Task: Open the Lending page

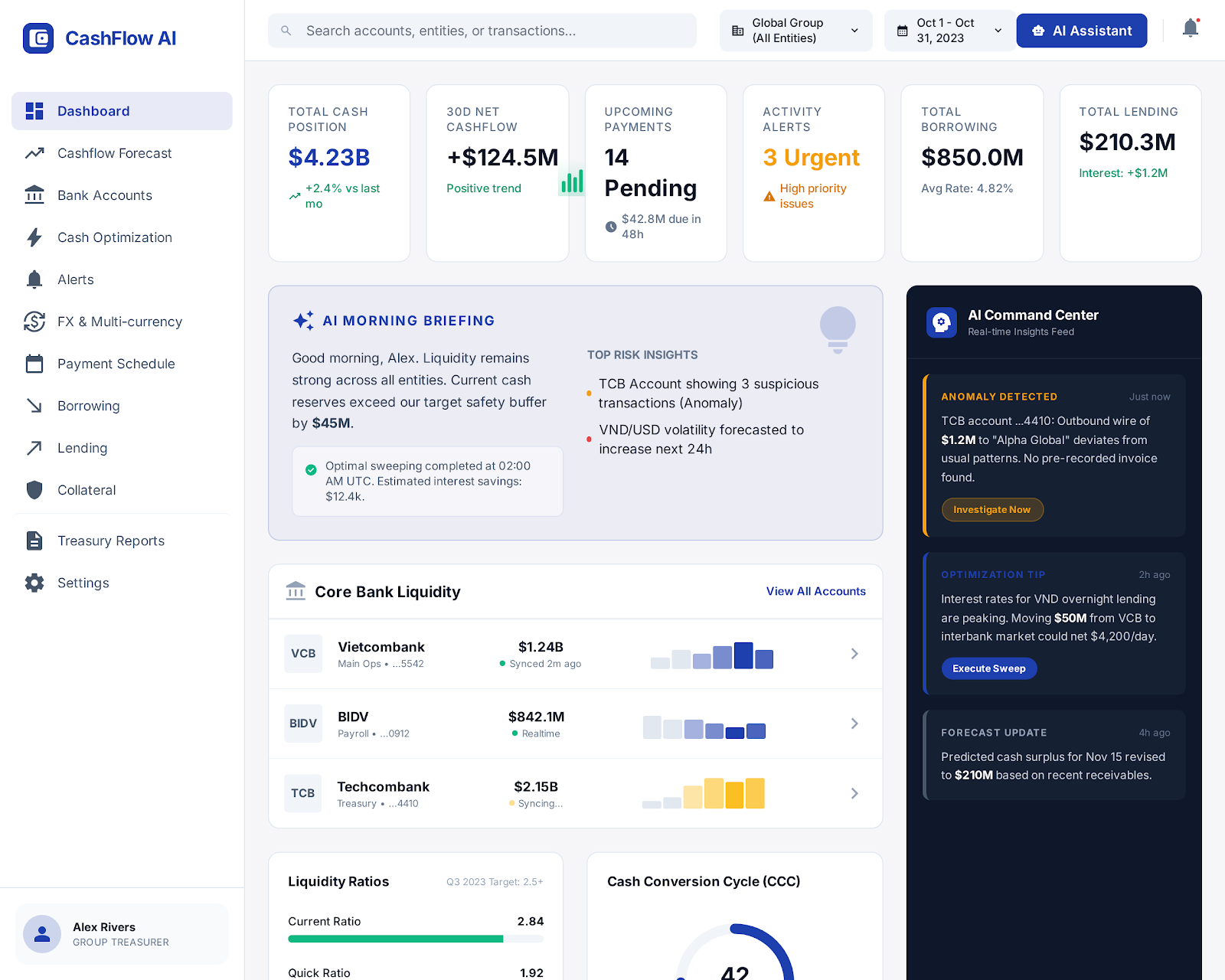Action: pos(122,448)
